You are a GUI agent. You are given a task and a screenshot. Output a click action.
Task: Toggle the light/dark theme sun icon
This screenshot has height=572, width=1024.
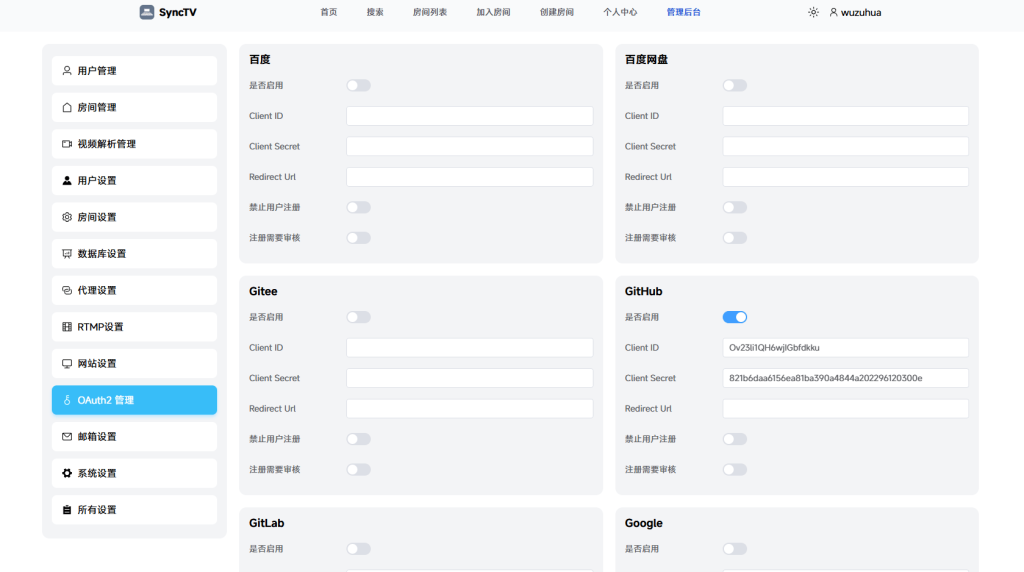(x=813, y=12)
